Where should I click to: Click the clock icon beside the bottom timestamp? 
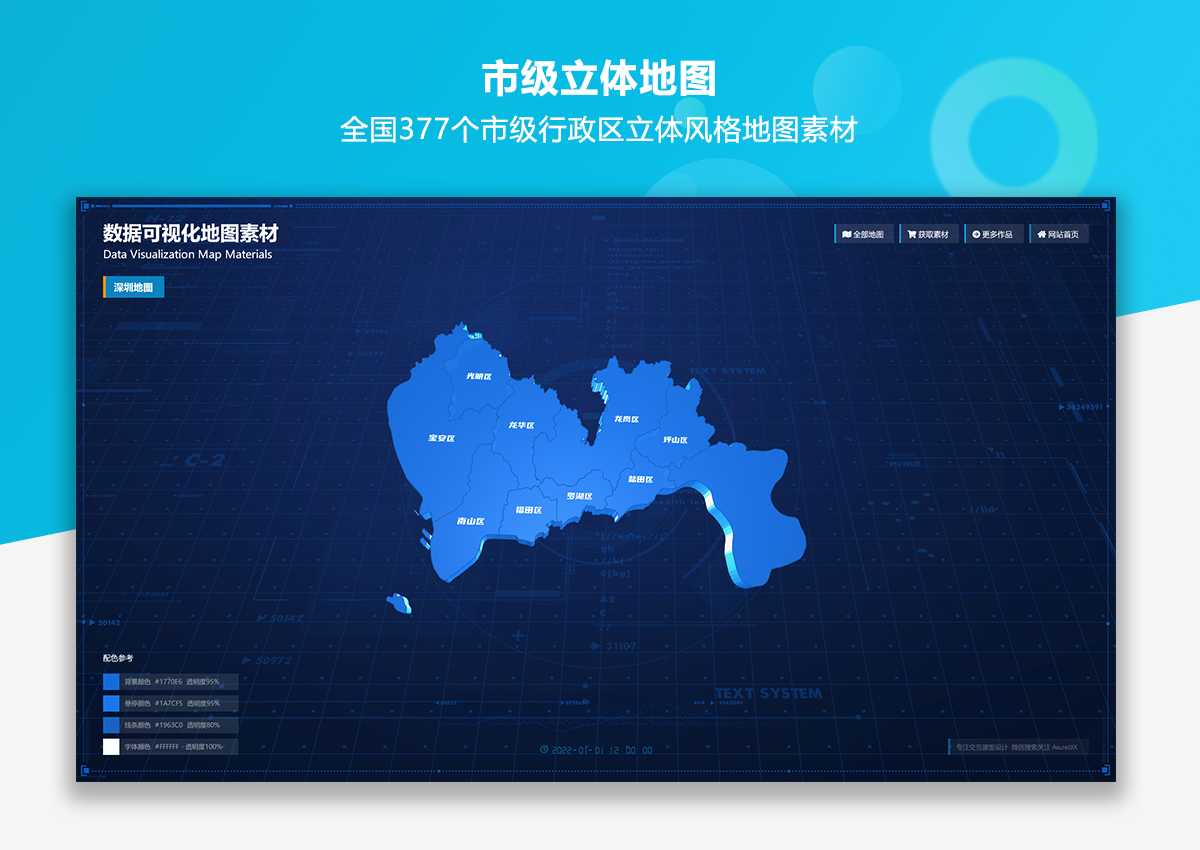click(x=543, y=750)
